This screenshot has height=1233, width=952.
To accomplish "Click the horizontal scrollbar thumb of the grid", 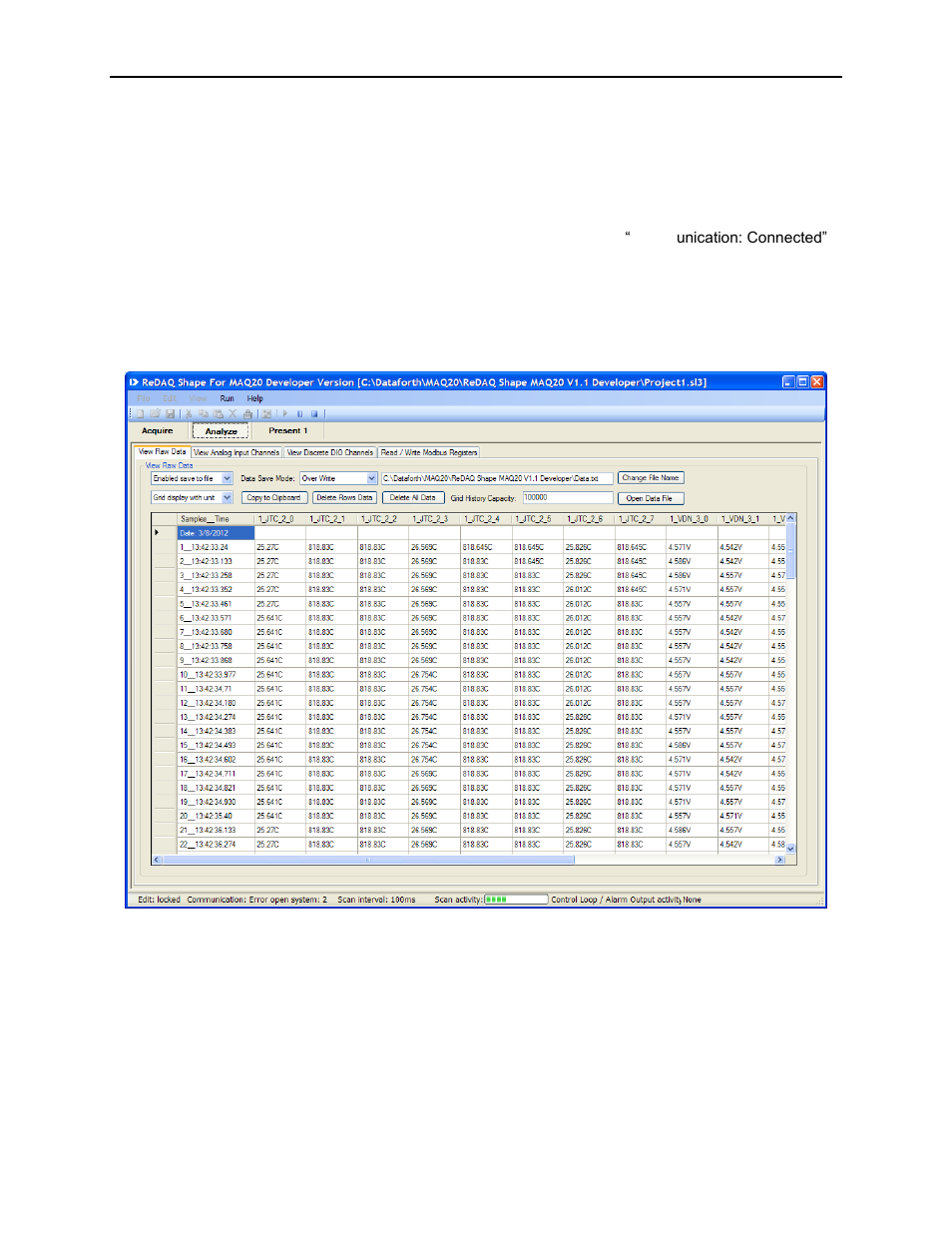I will 368,860.
